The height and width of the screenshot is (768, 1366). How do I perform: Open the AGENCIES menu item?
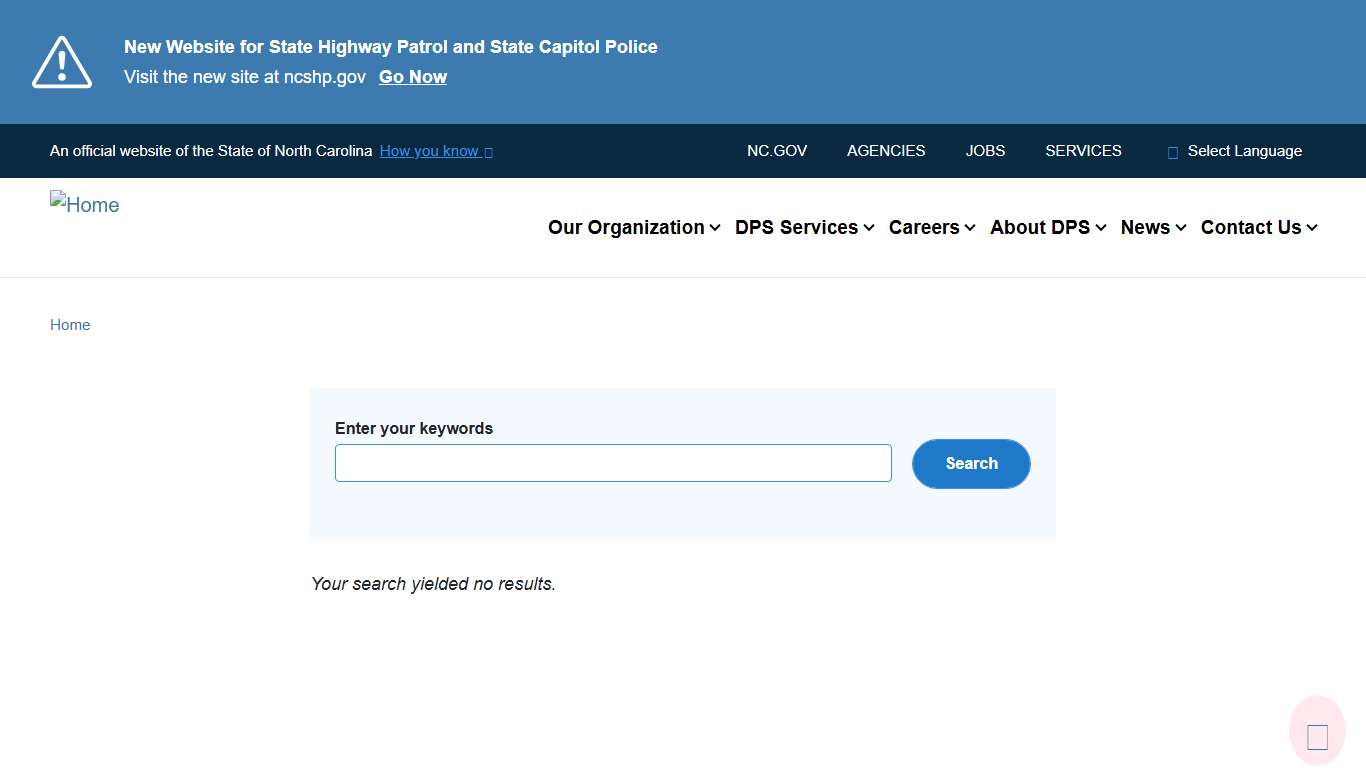tap(886, 151)
